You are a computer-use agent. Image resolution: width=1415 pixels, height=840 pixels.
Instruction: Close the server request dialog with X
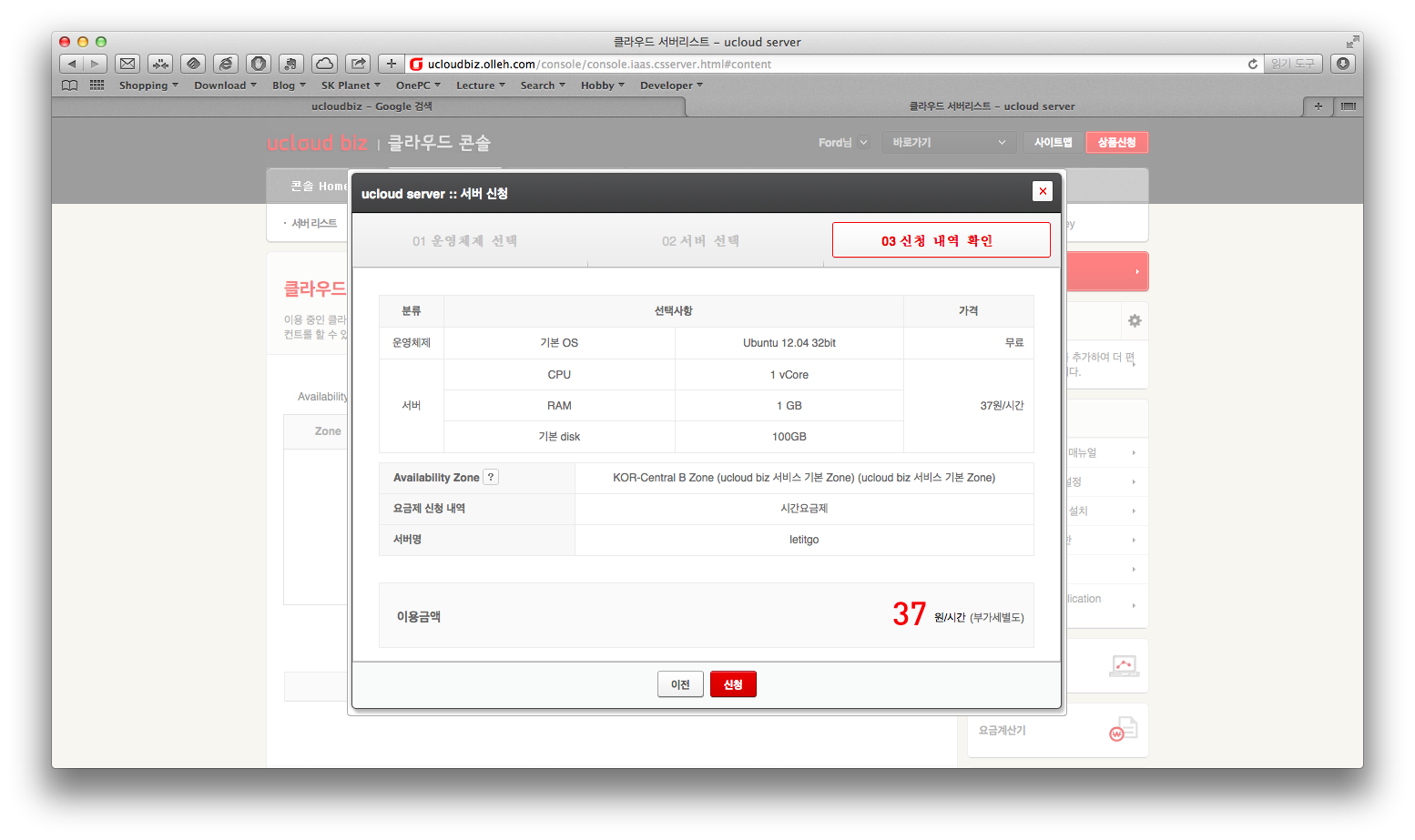pos(1043,191)
